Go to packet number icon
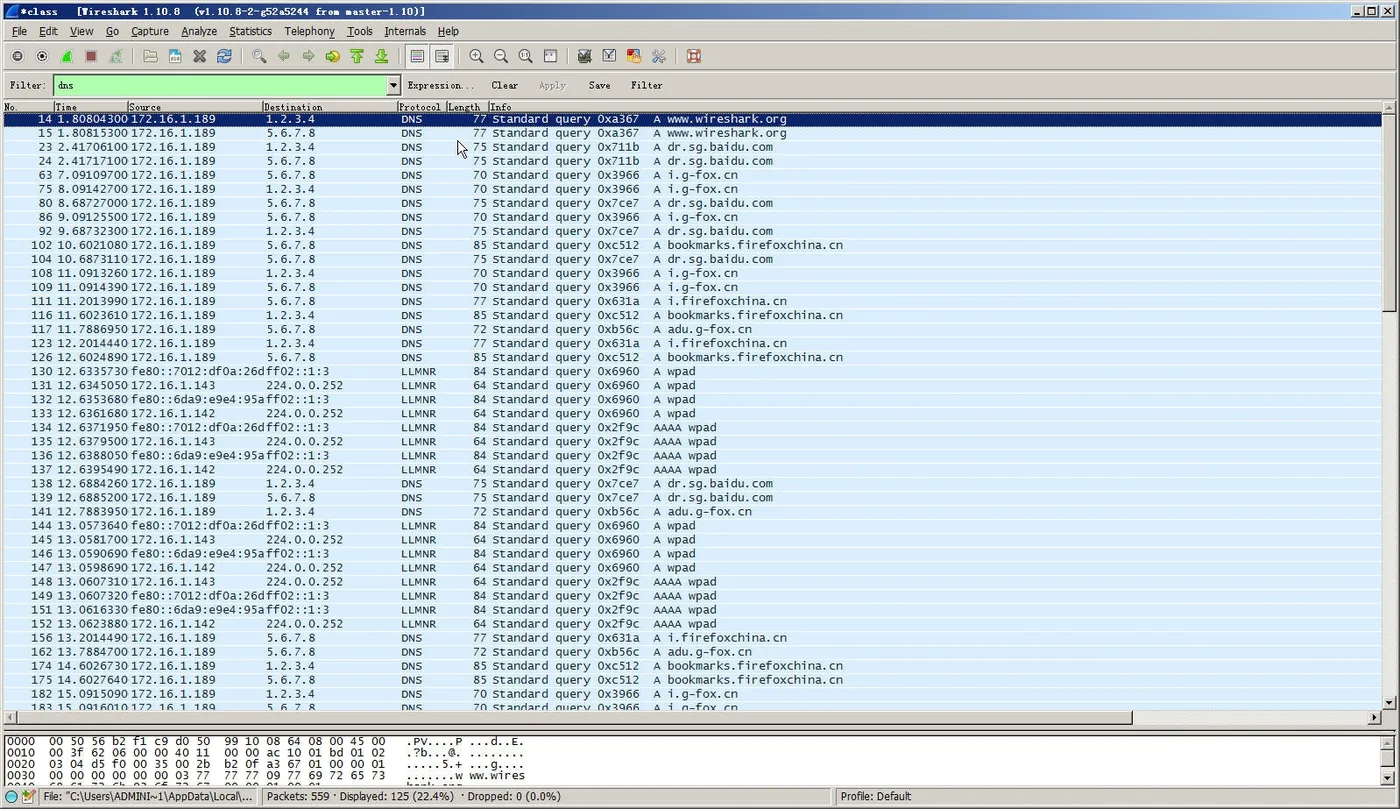The height and width of the screenshot is (809, 1400). click(333, 57)
